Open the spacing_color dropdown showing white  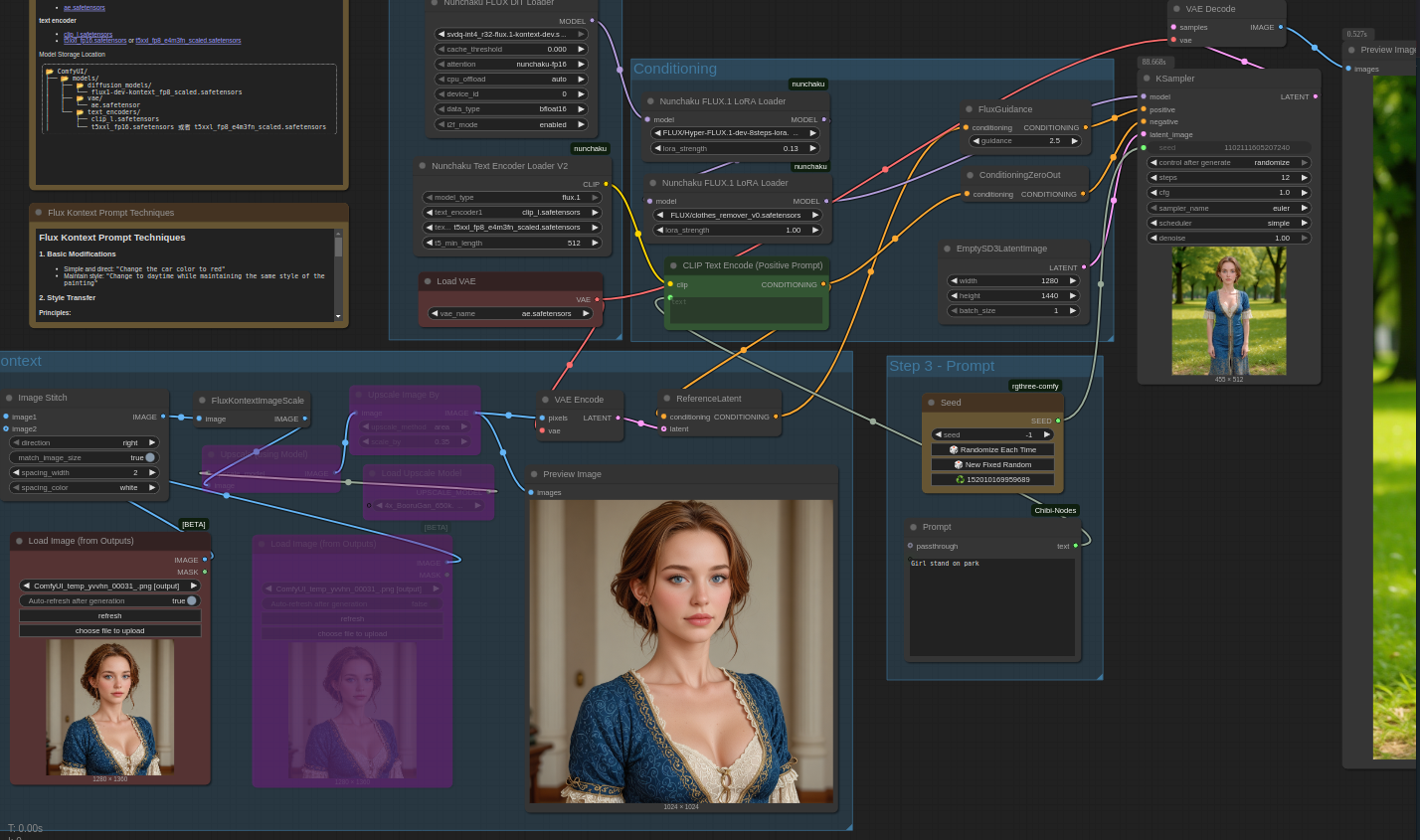point(85,488)
